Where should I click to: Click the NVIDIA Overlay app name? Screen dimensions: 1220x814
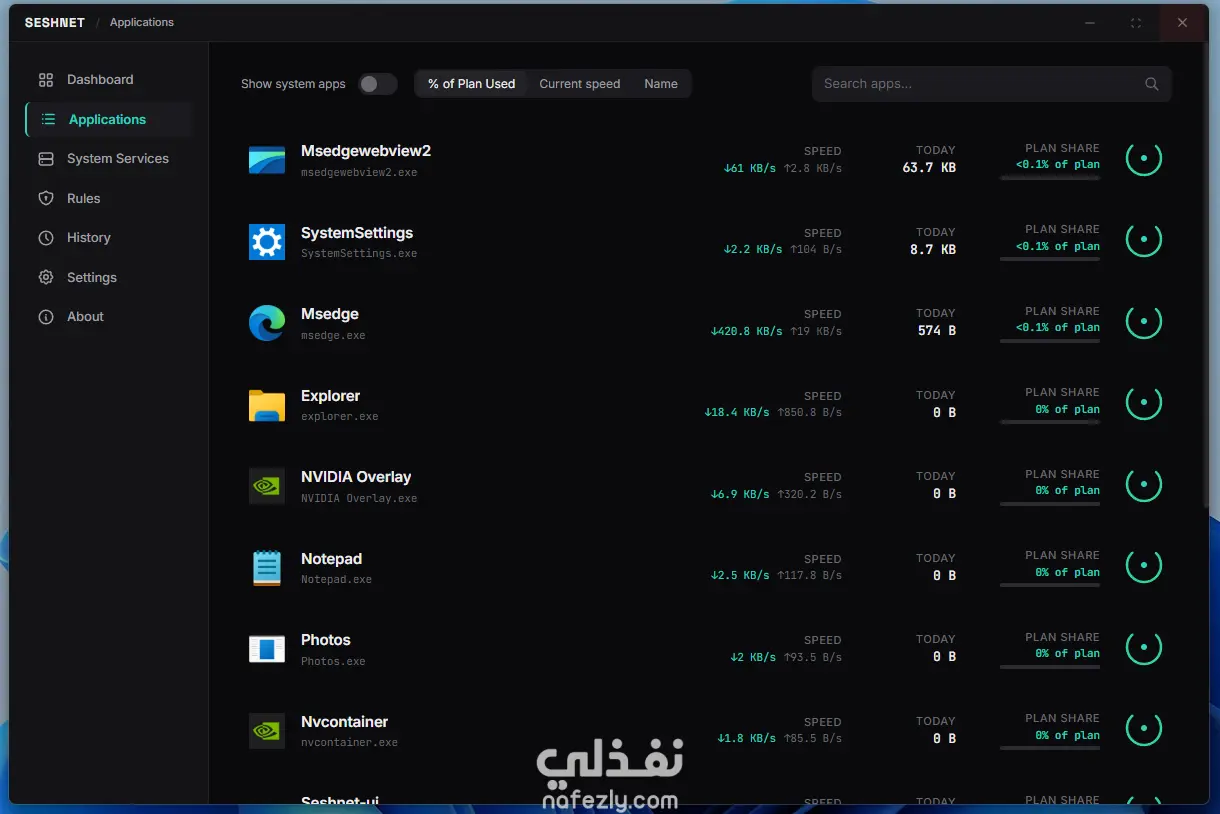(x=356, y=477)
